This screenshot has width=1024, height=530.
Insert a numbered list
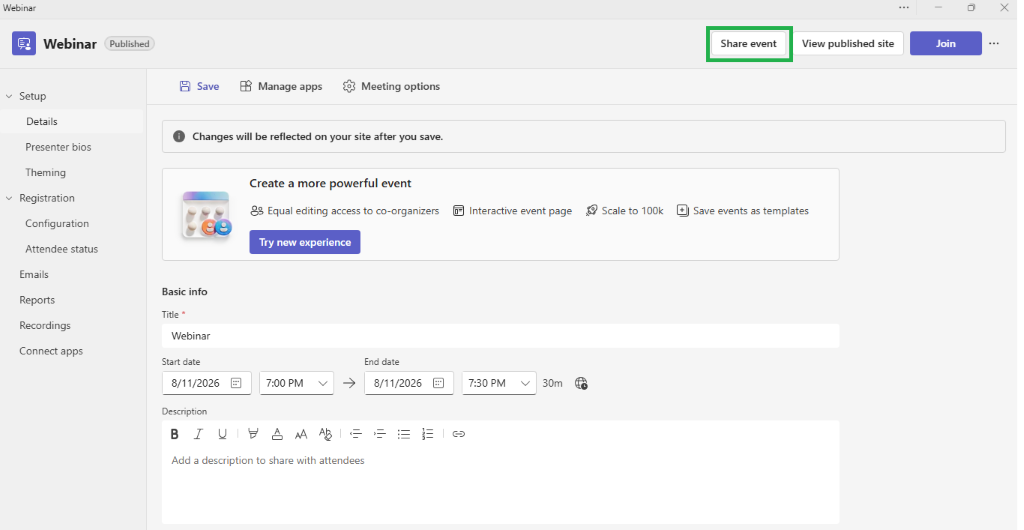click(428, 434)
